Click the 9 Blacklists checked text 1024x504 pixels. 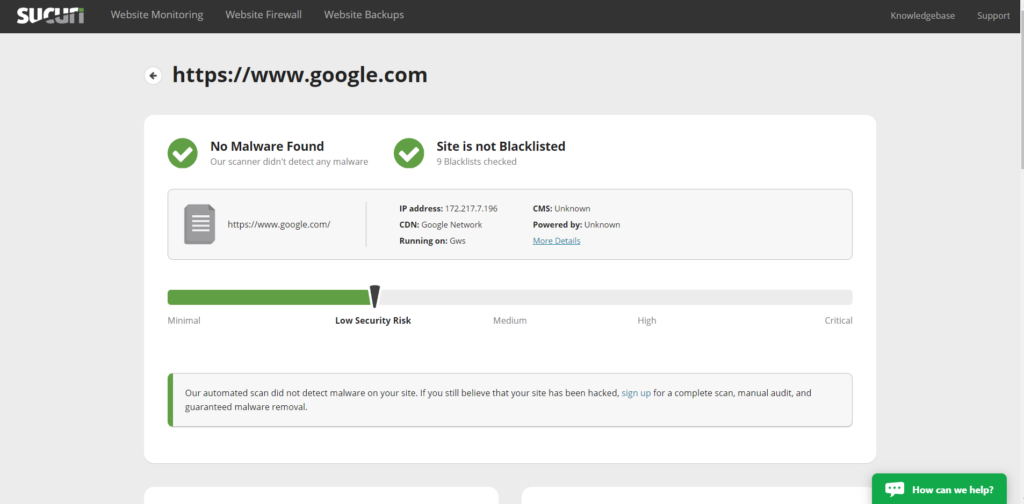(477, 162)
